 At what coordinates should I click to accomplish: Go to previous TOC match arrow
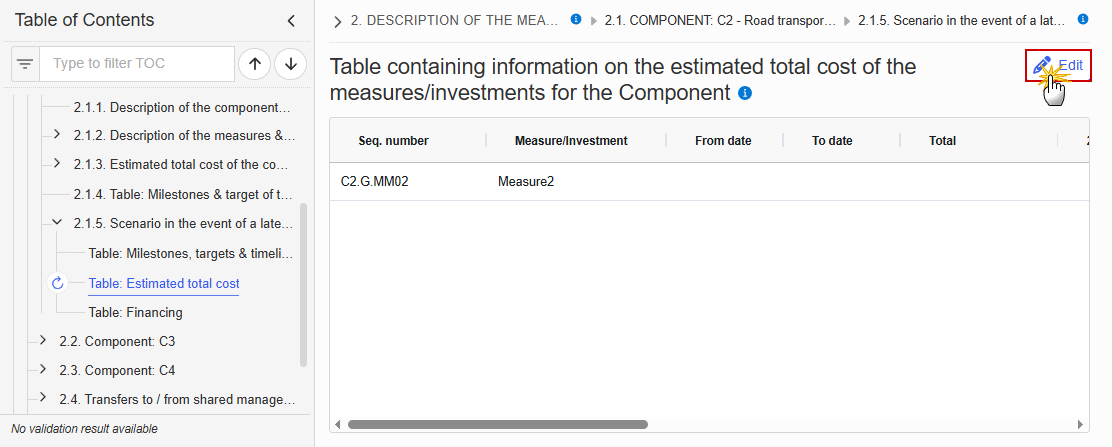tap(255, 64)
